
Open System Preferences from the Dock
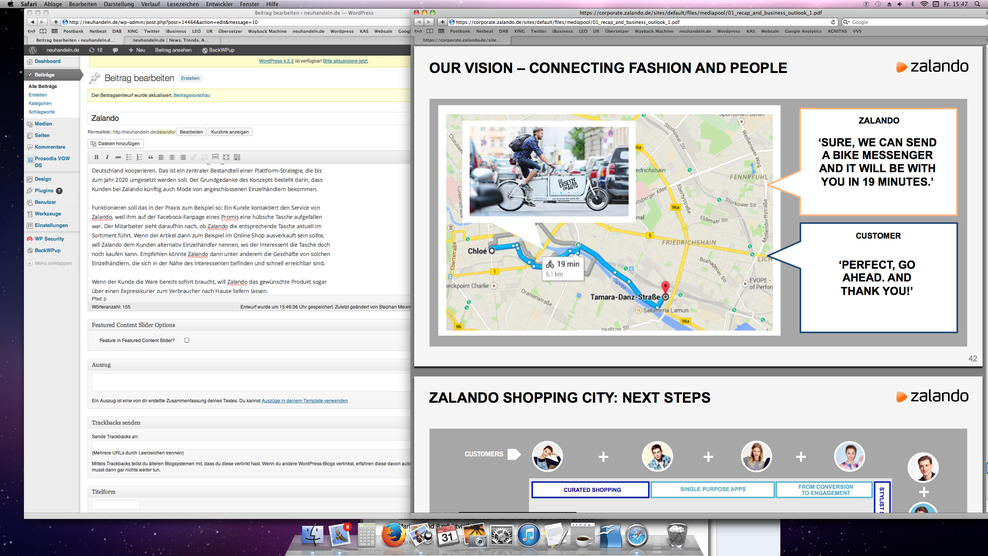[x=502, y=536]
